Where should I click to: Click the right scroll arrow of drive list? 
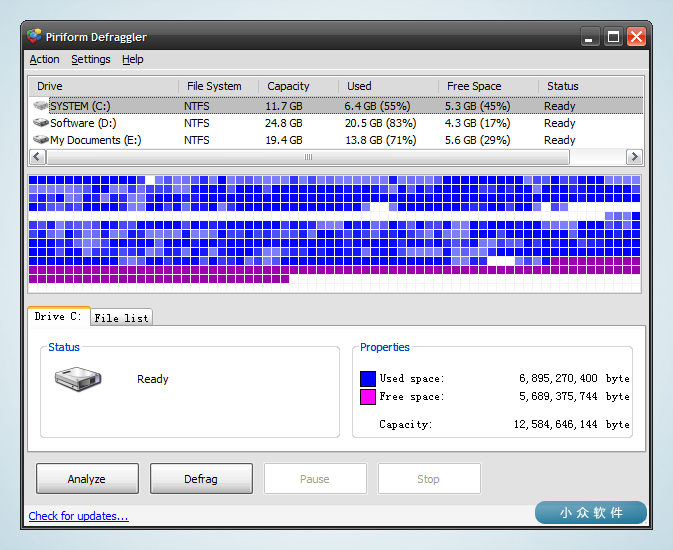tap(634, 157)
